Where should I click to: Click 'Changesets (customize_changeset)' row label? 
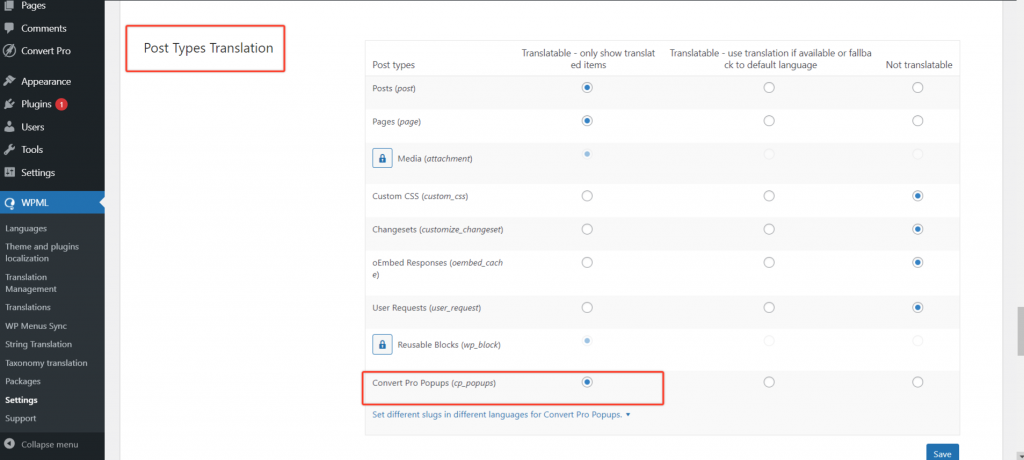[438, 229]
